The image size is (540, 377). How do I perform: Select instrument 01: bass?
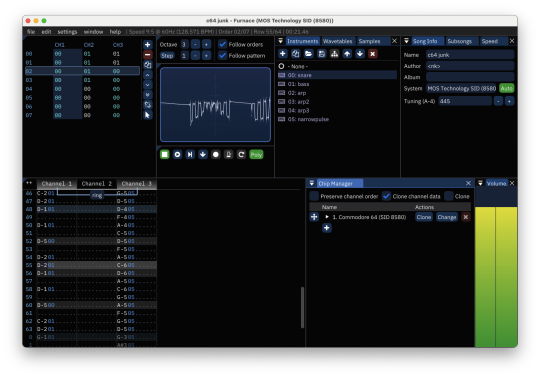click(x=337, y=84)
